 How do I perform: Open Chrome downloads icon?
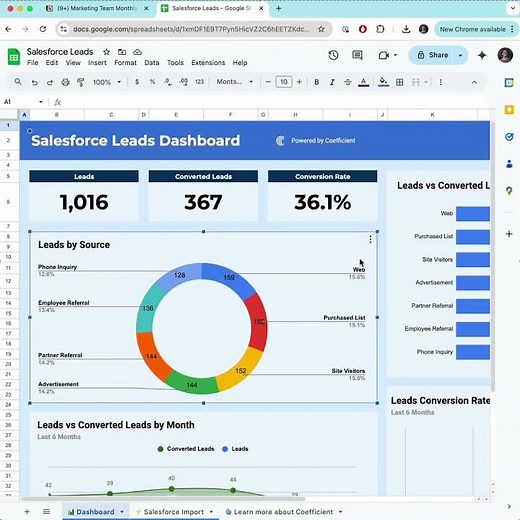tap(406, 29)
